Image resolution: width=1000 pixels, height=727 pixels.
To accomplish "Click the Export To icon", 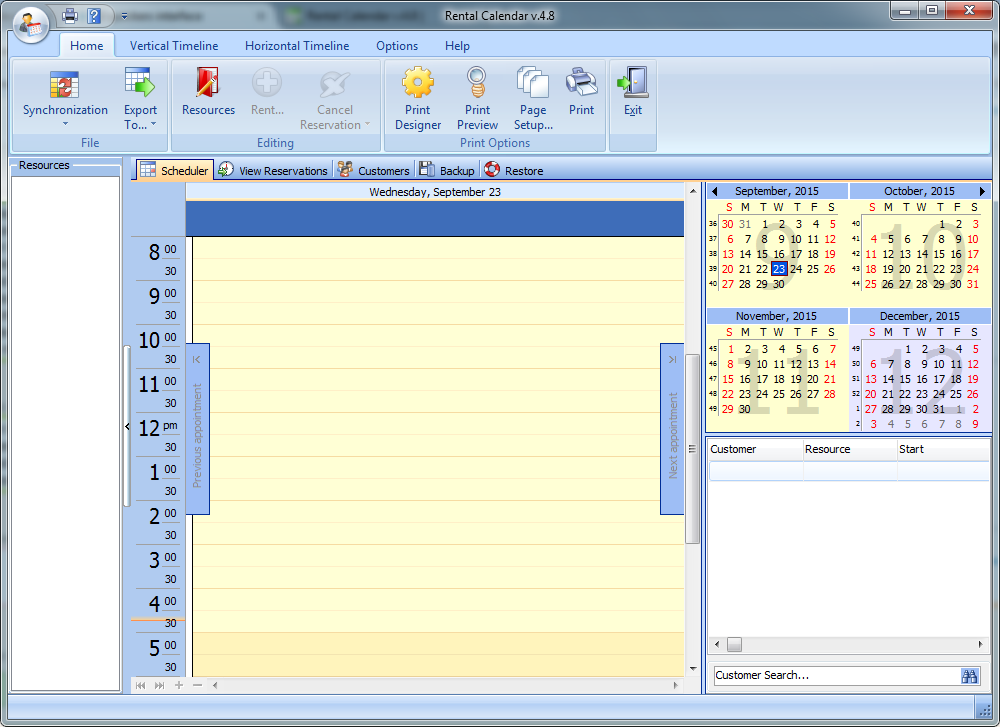I will point(140,84).
